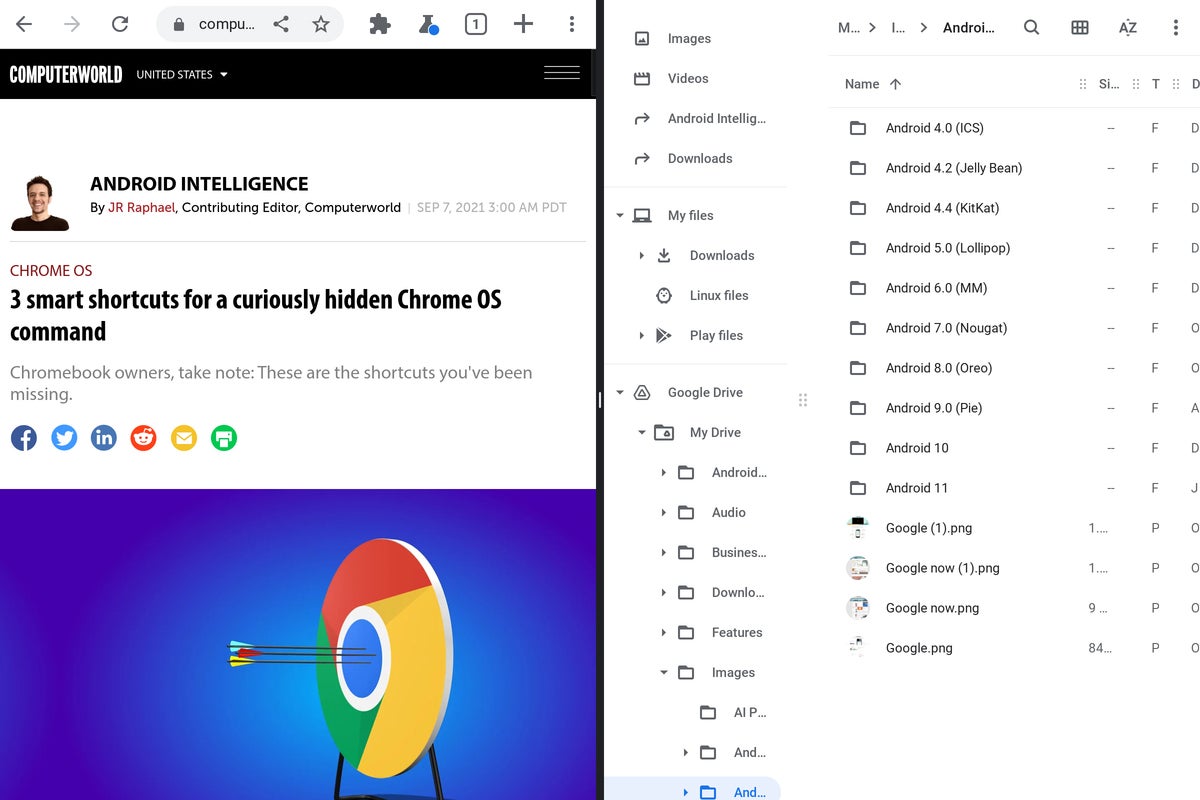
Task: Open the tab switcher showing 1 tab
Action: coord(476,24)
